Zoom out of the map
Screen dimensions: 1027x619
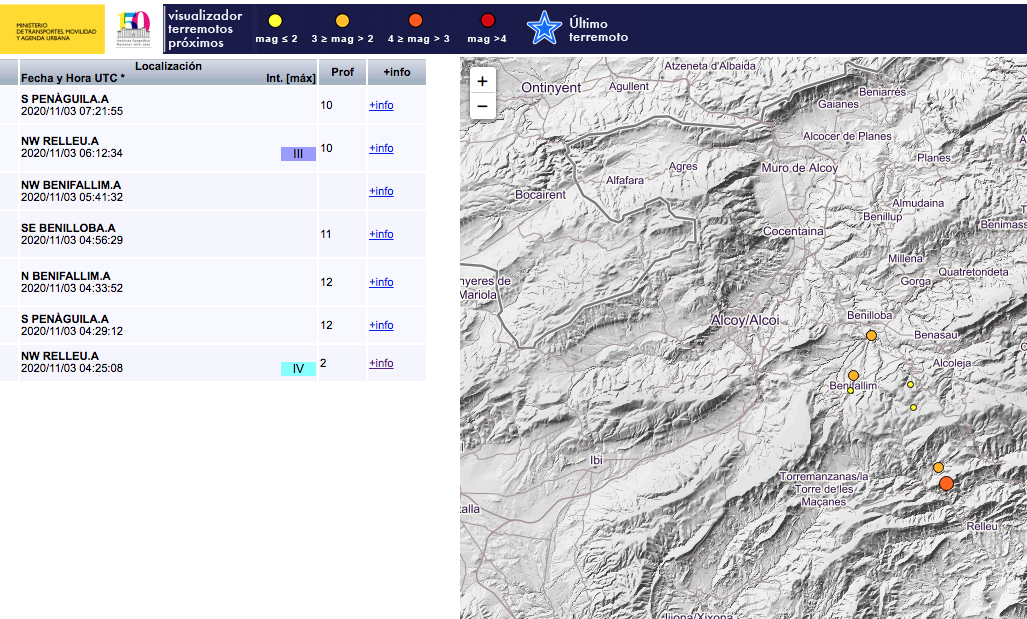[x=483, y=106]
